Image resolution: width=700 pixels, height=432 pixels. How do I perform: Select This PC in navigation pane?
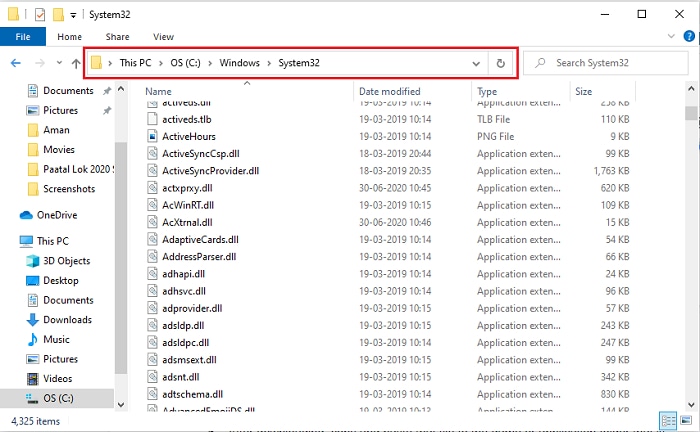(x=53, y=241)
